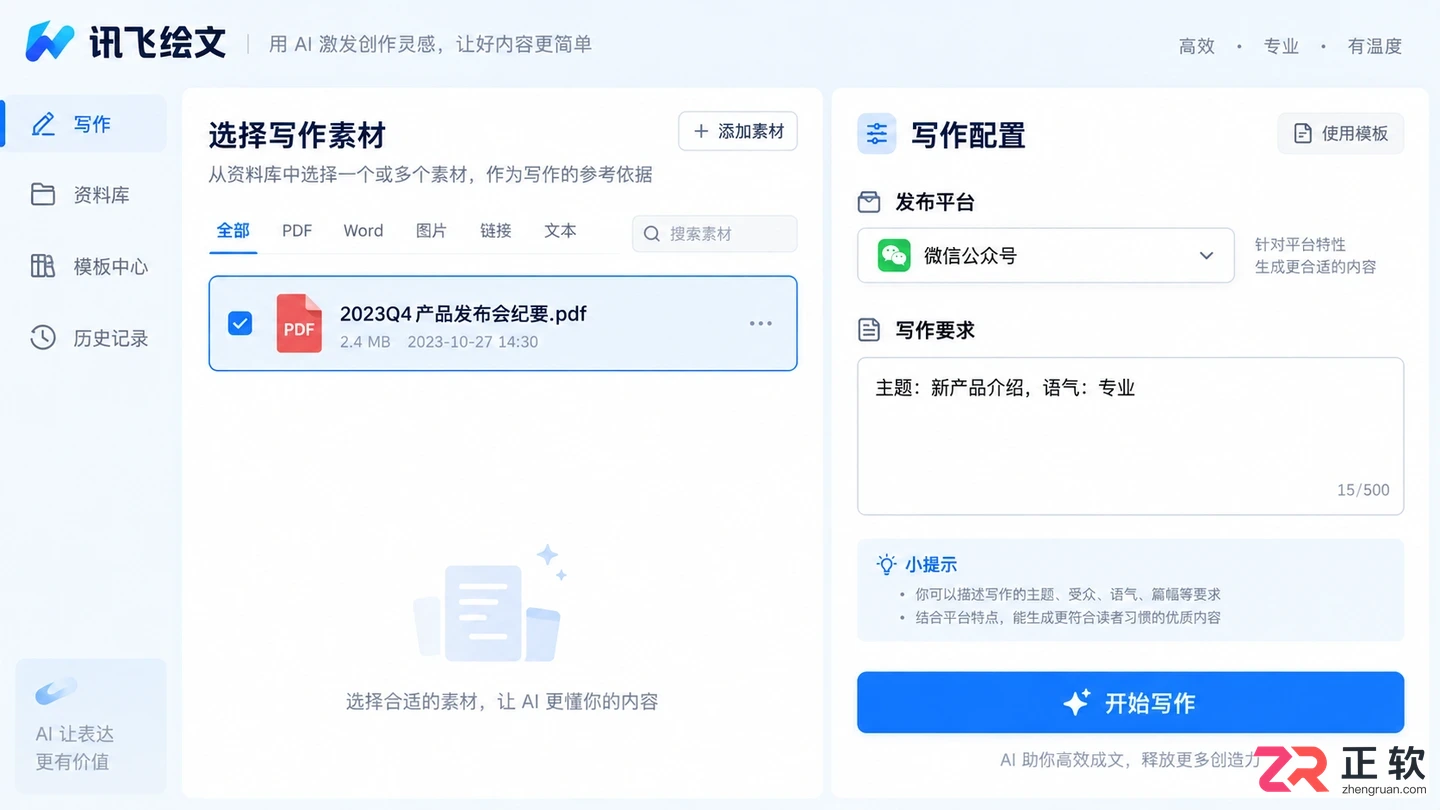Click the 讯飞绘文 logo icon

(x=50, y=41)
